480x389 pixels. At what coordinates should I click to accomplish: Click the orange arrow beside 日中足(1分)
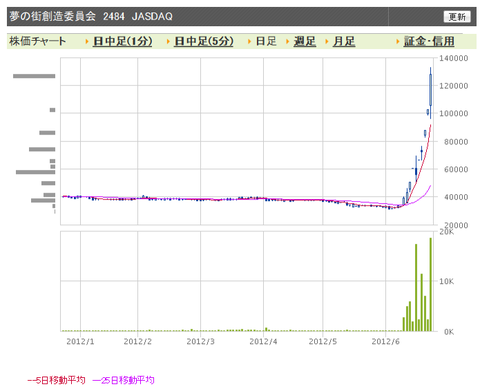87,42
